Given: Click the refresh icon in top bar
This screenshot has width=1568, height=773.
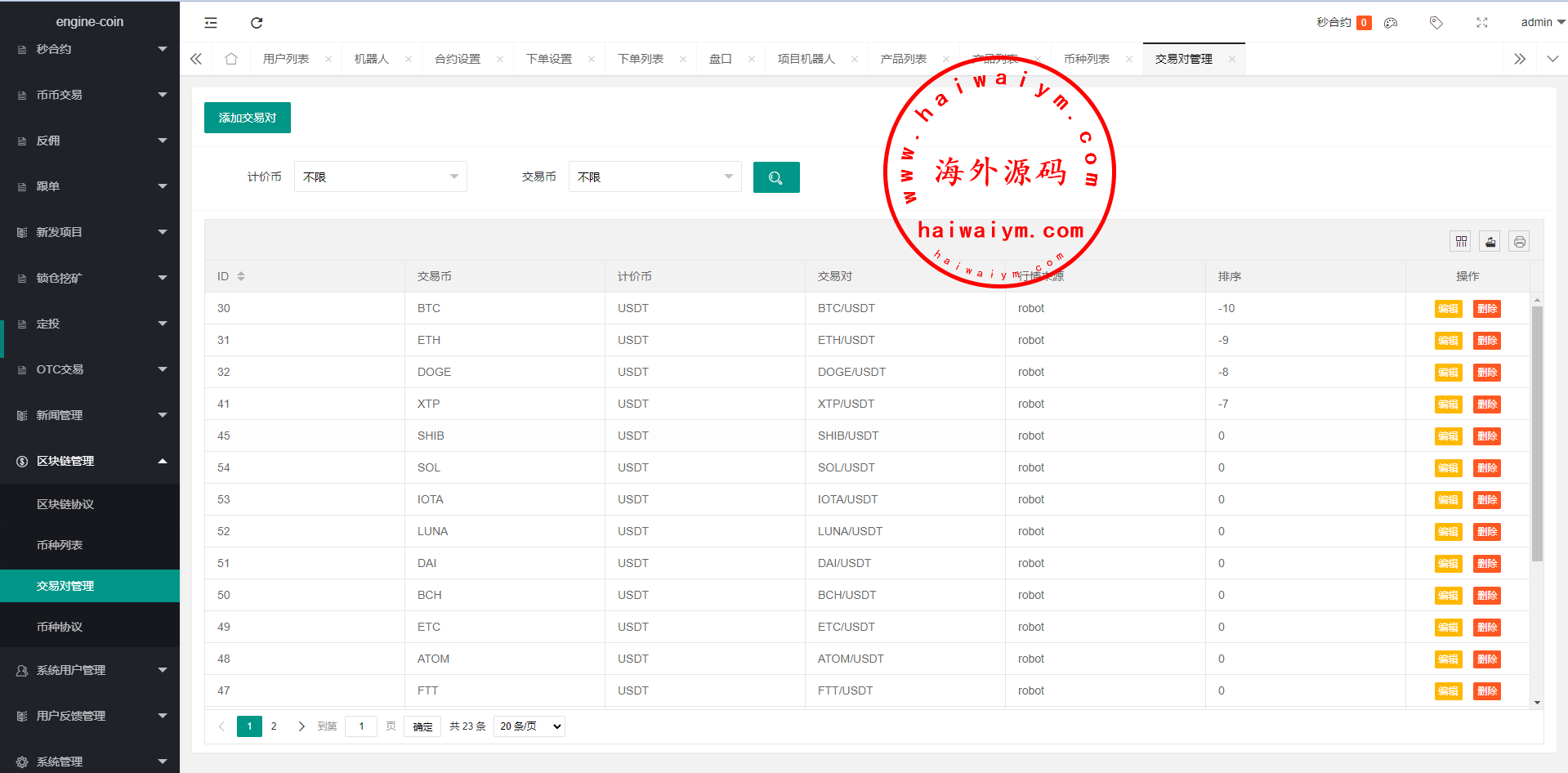Looking at the screenshot, I should [257, 23].
